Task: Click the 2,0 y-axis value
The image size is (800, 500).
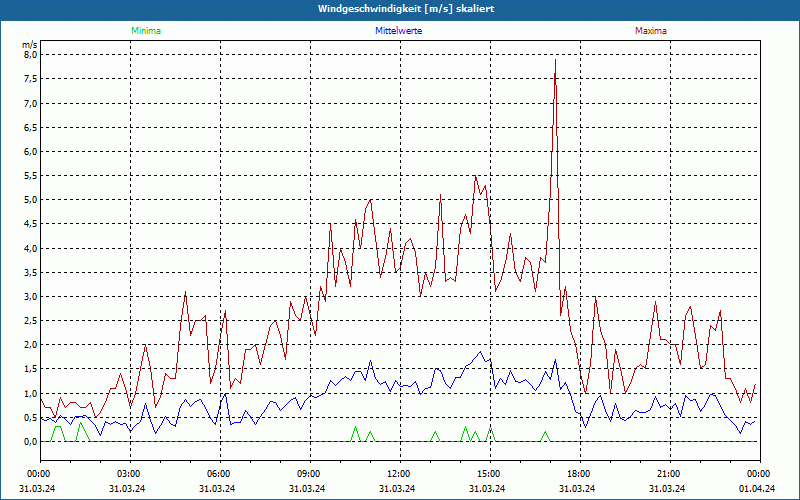Action: click(x=31, y=345)
